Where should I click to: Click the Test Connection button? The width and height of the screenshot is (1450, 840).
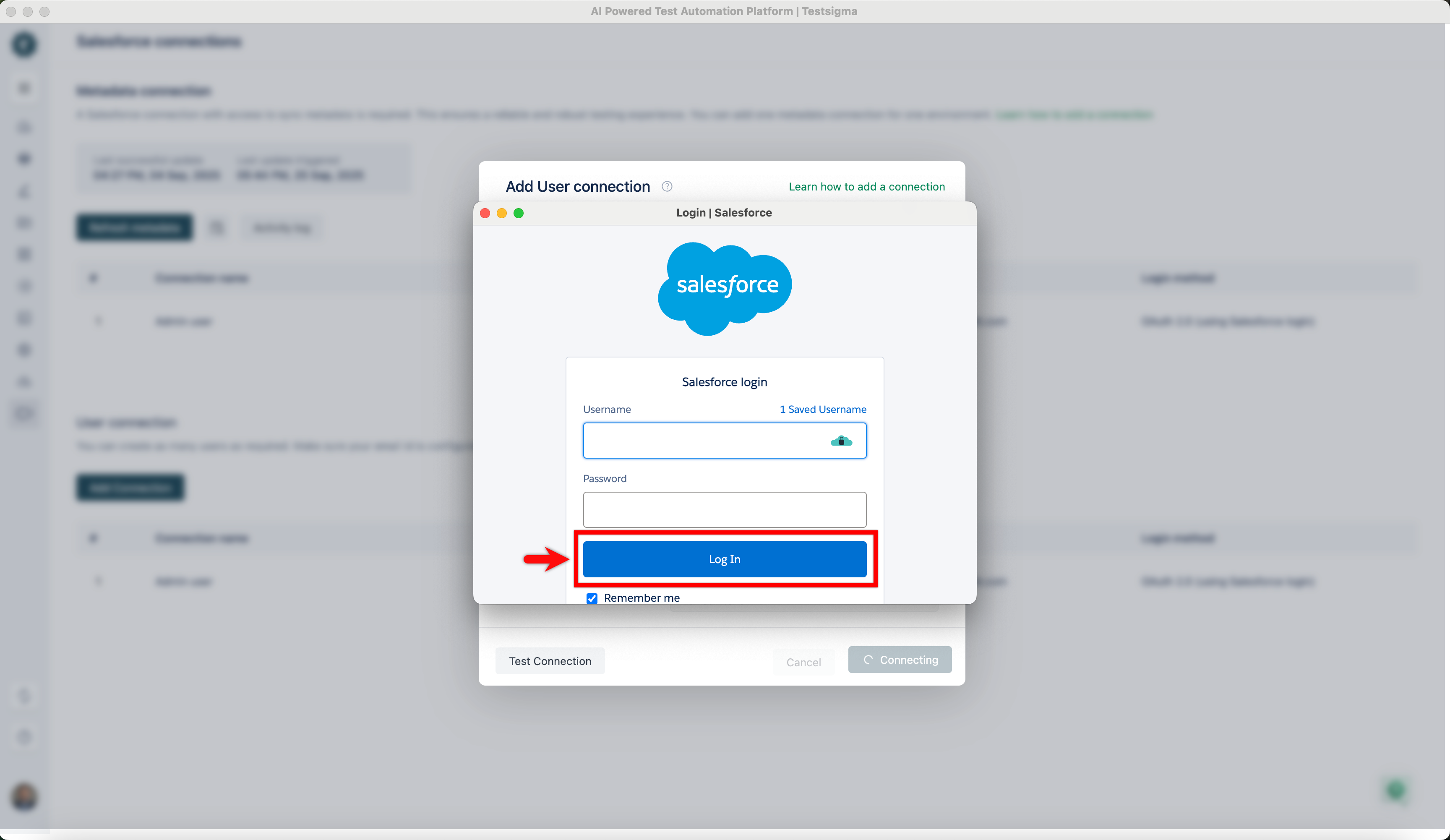tap(550, 661)
